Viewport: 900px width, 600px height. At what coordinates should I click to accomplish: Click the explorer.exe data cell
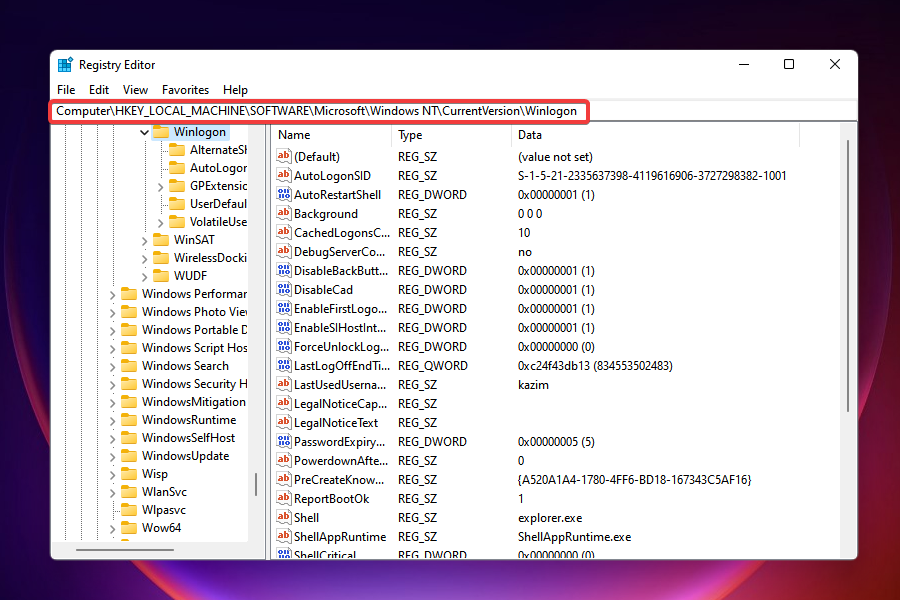click(550, 518)
